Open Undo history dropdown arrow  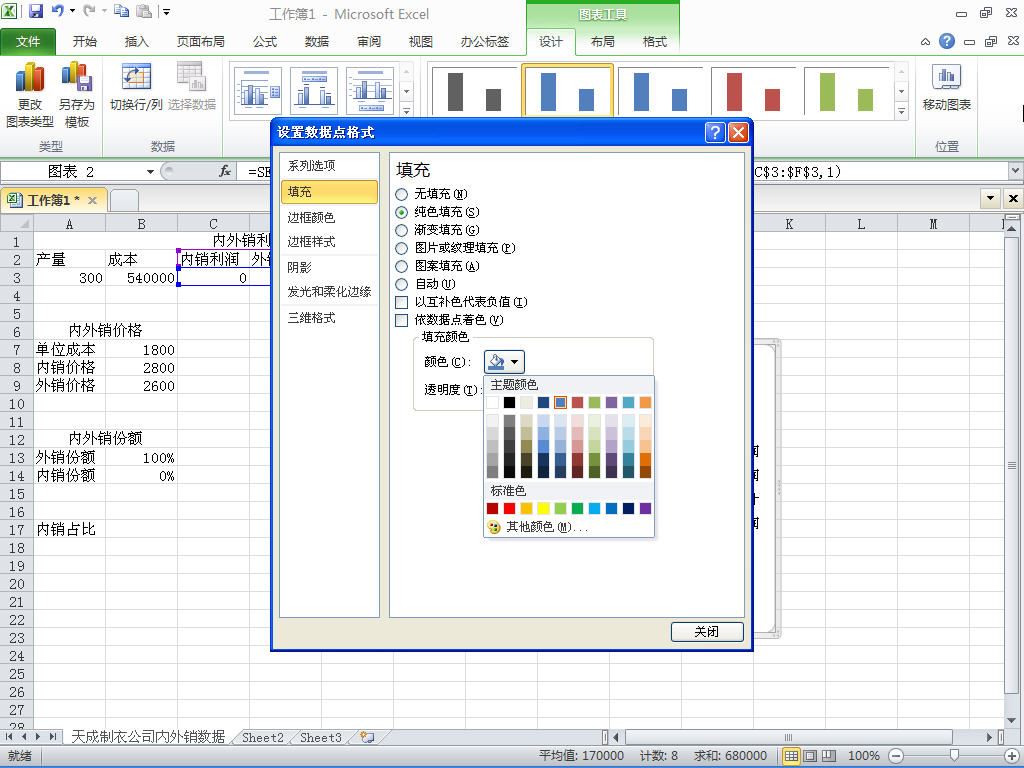(72, 11)
